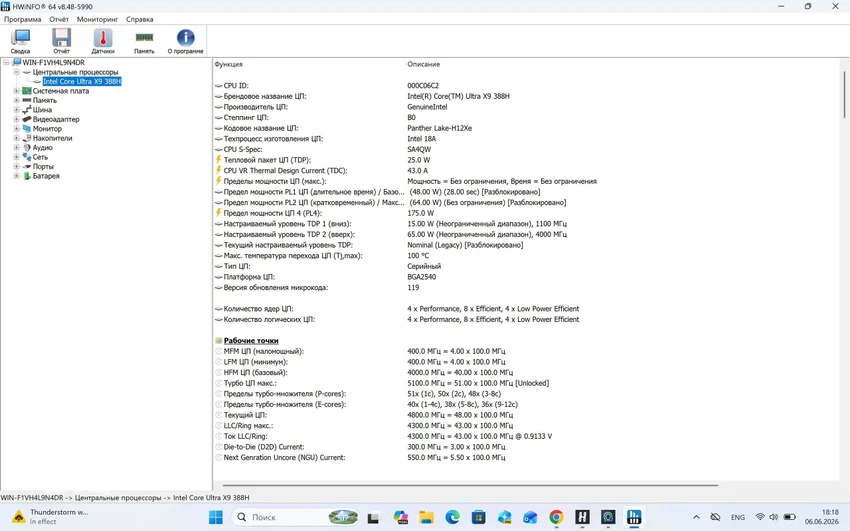Click the battery tray icon
Viewport: 850px width, 531px height.
(x=790, y=517)
